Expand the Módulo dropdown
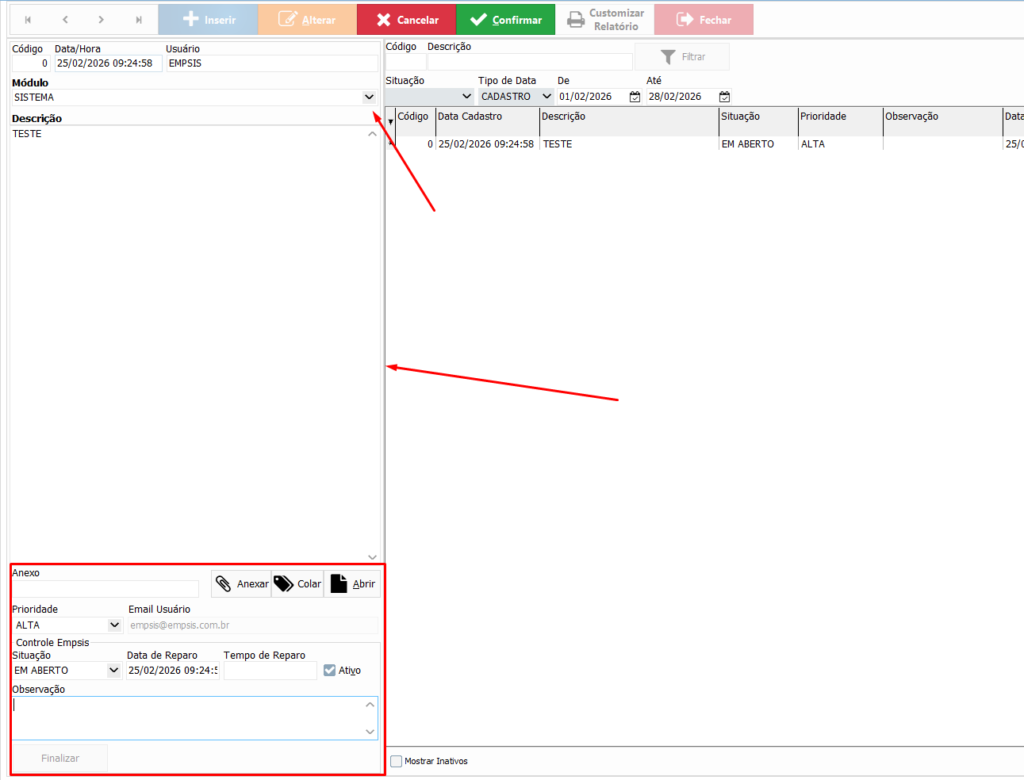 369,97
